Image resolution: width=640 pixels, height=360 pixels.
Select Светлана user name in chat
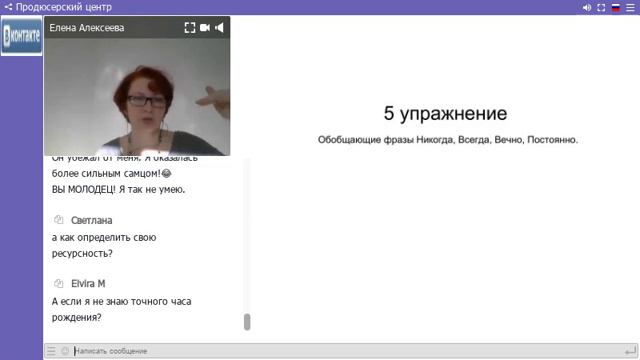click(x=91, y=220)
